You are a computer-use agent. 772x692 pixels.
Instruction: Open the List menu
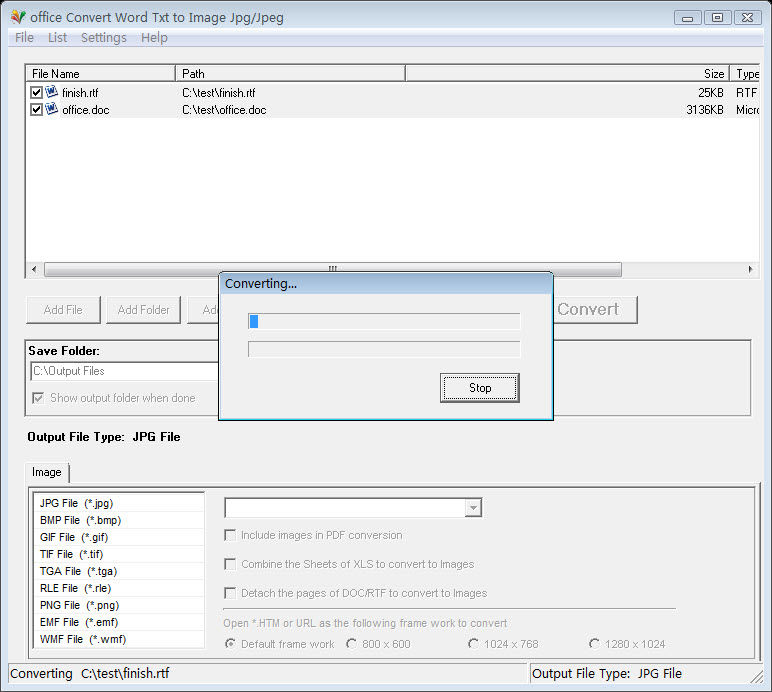click(x=58, y=37)
